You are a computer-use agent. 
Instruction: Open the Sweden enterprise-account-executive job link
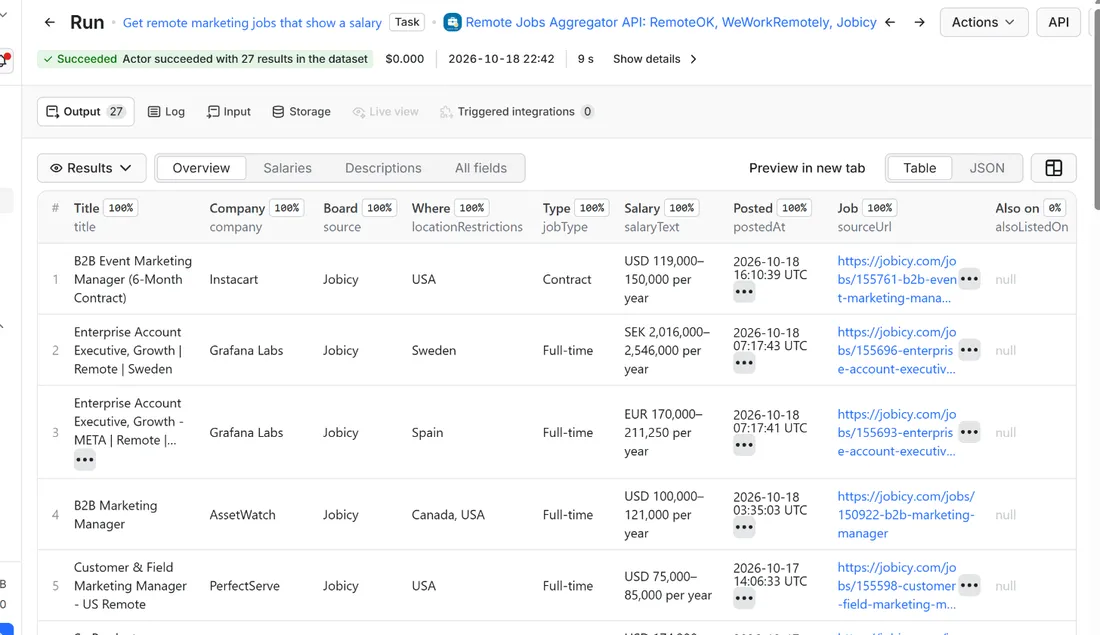click(897, 350)
